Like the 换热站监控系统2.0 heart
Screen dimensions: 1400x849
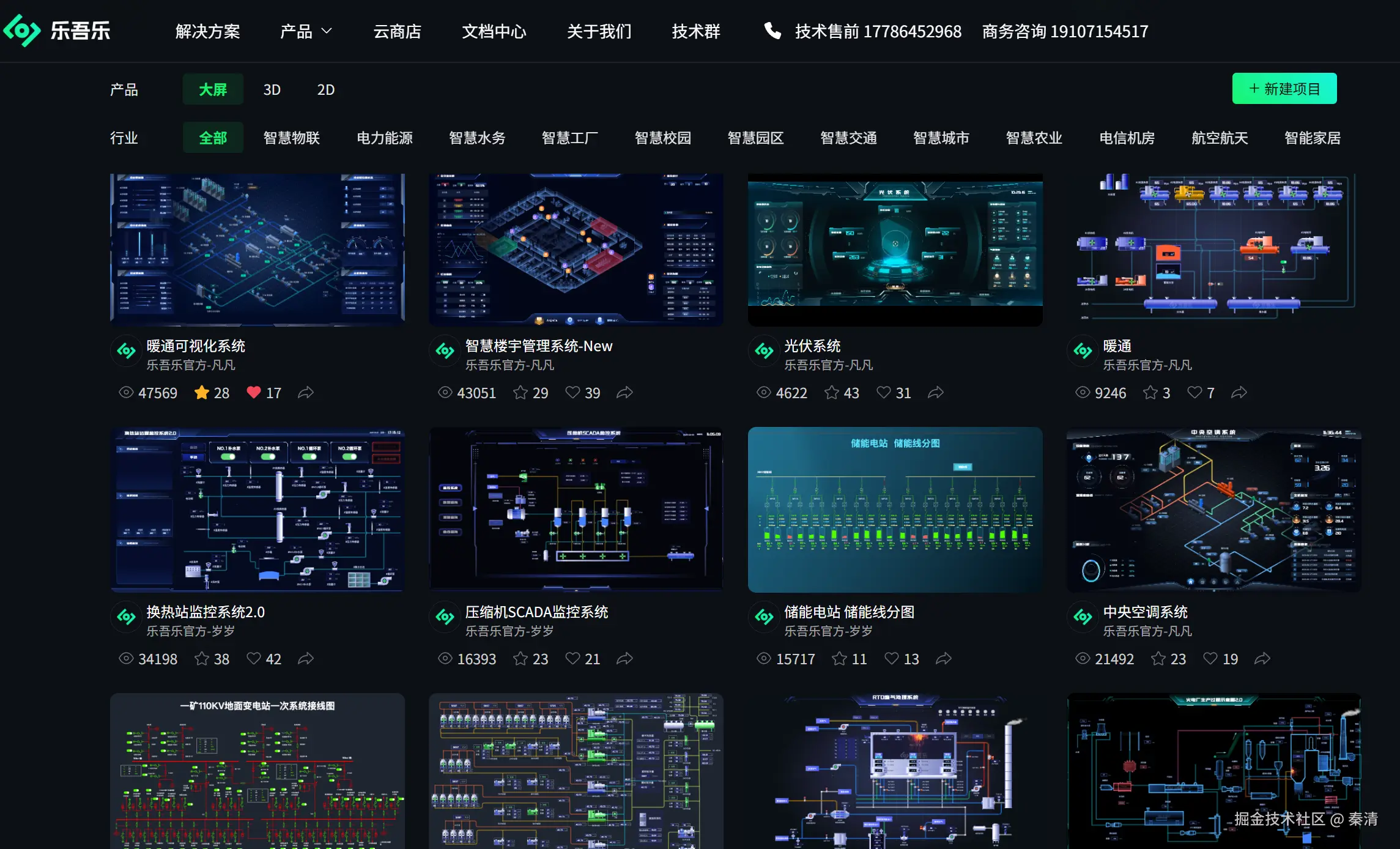tap(254, 659)
